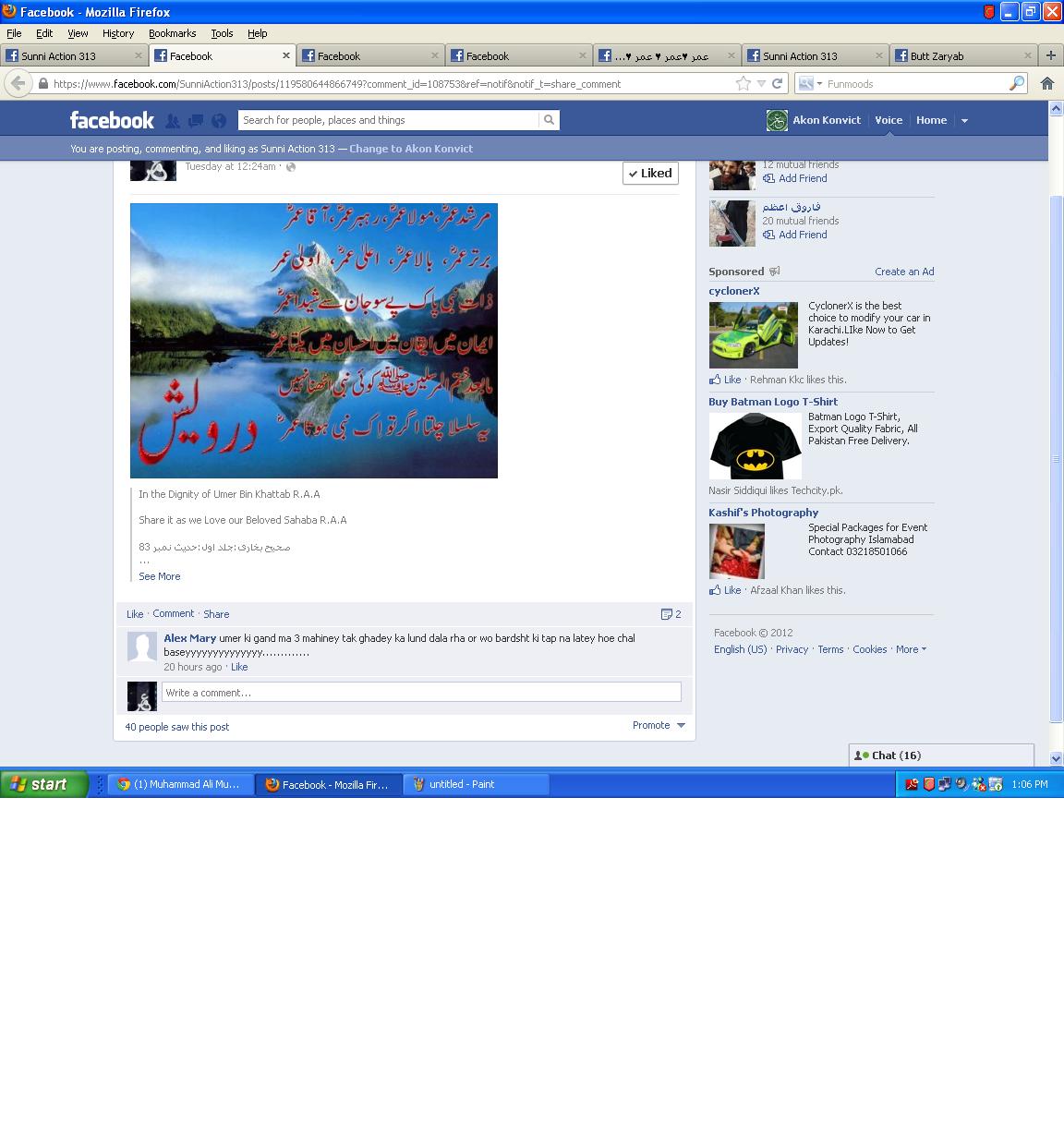Open the More dropdown in the footer
Screen dimensions: 1064x1124
point(911,649)
